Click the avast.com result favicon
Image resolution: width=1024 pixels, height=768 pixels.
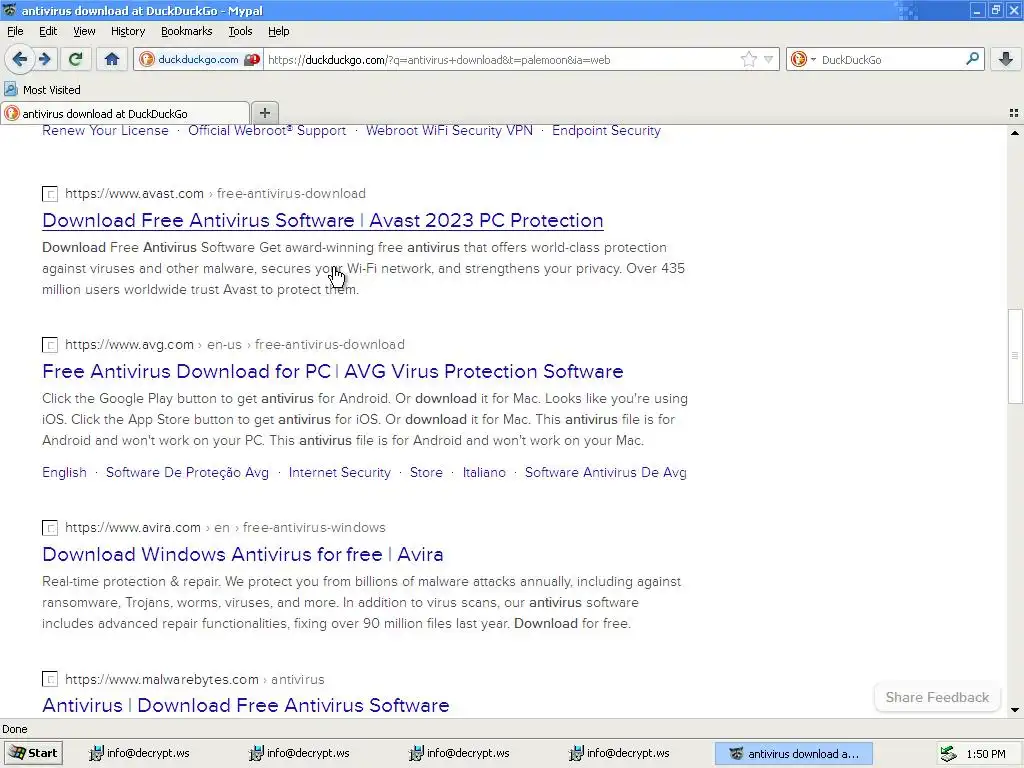tap(50, 194)
